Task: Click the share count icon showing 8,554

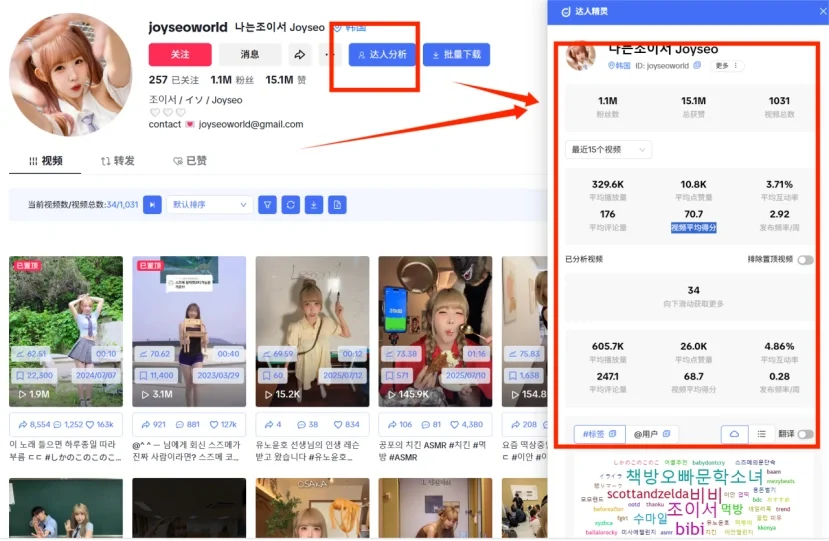Action: tap(23, 424)
